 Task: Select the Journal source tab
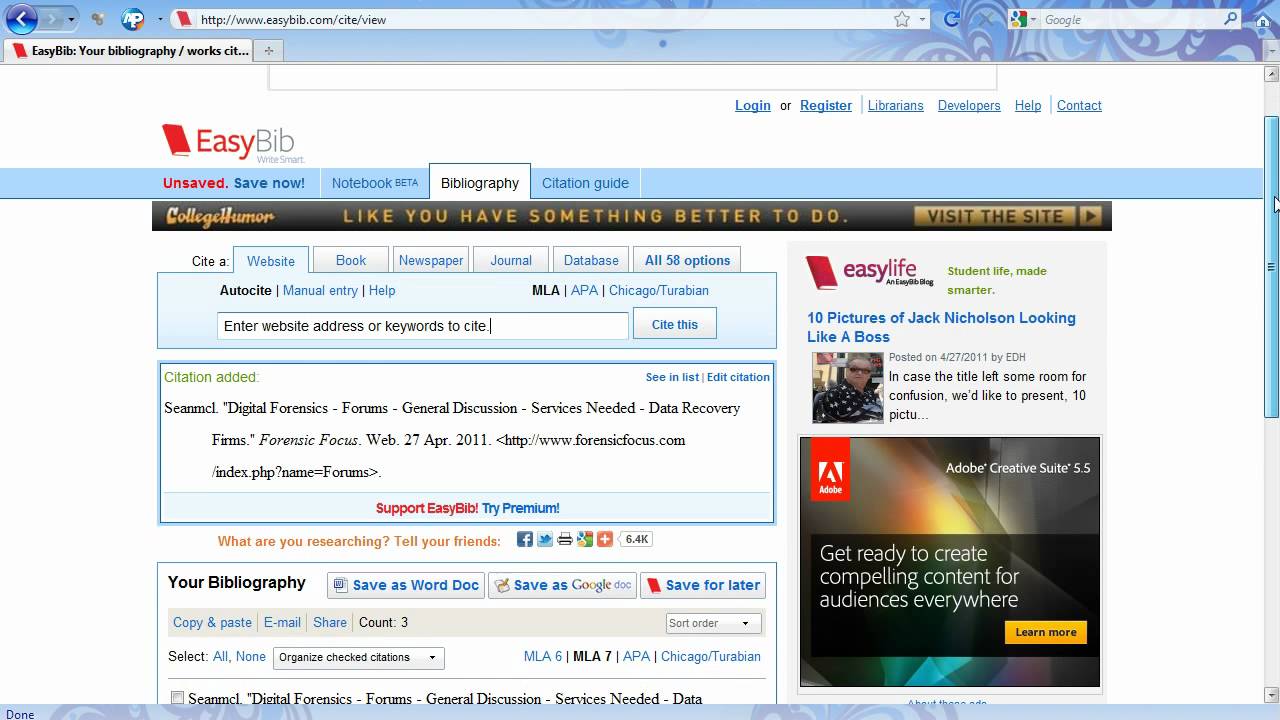[511, 260]
